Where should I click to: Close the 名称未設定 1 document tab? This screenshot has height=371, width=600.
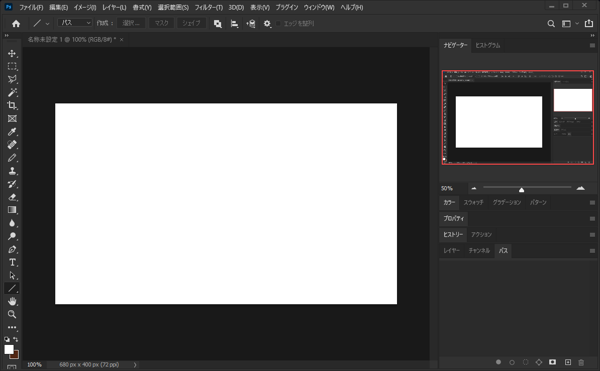pyautogui.click(x=122, y=40)
